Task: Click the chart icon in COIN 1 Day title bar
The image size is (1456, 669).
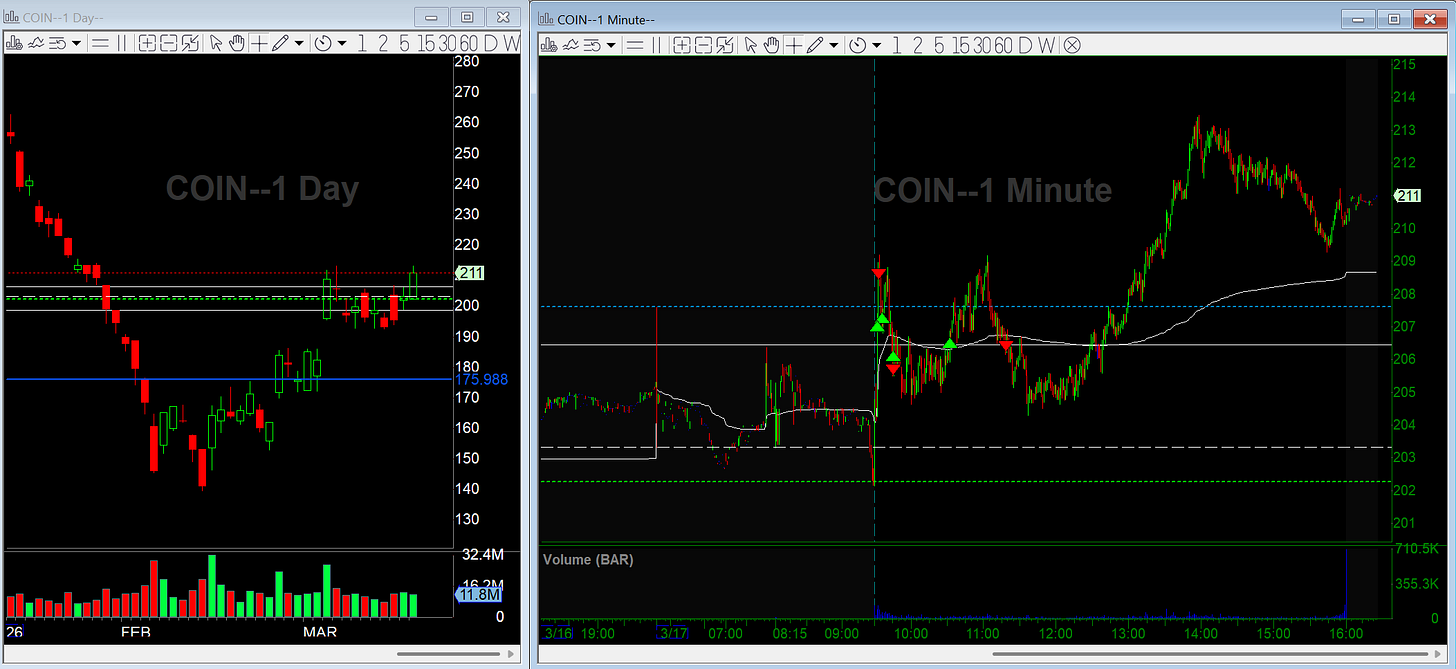Action: point(11,17)
